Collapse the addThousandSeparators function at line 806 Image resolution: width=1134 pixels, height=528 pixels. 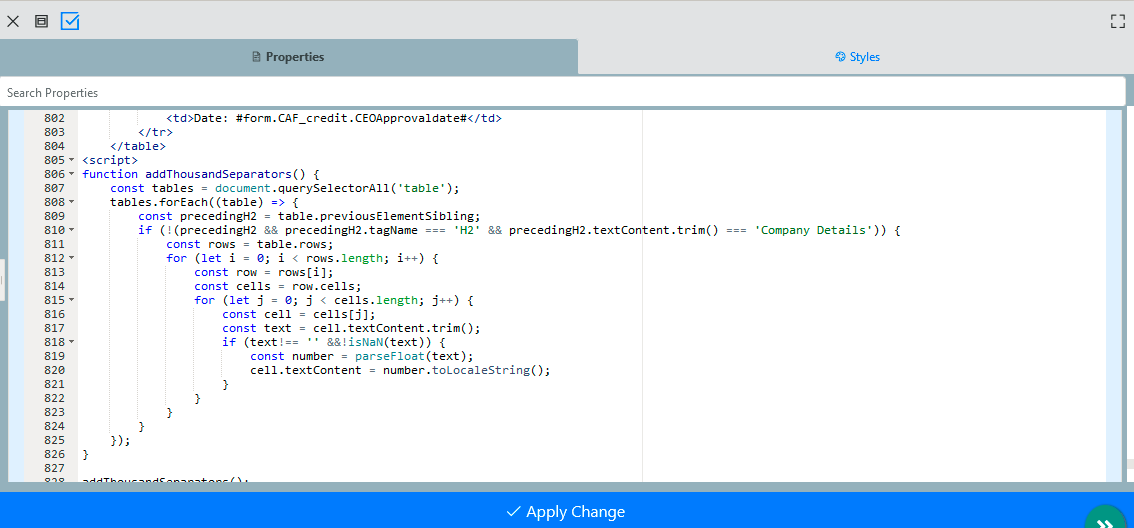coord(73,174)
